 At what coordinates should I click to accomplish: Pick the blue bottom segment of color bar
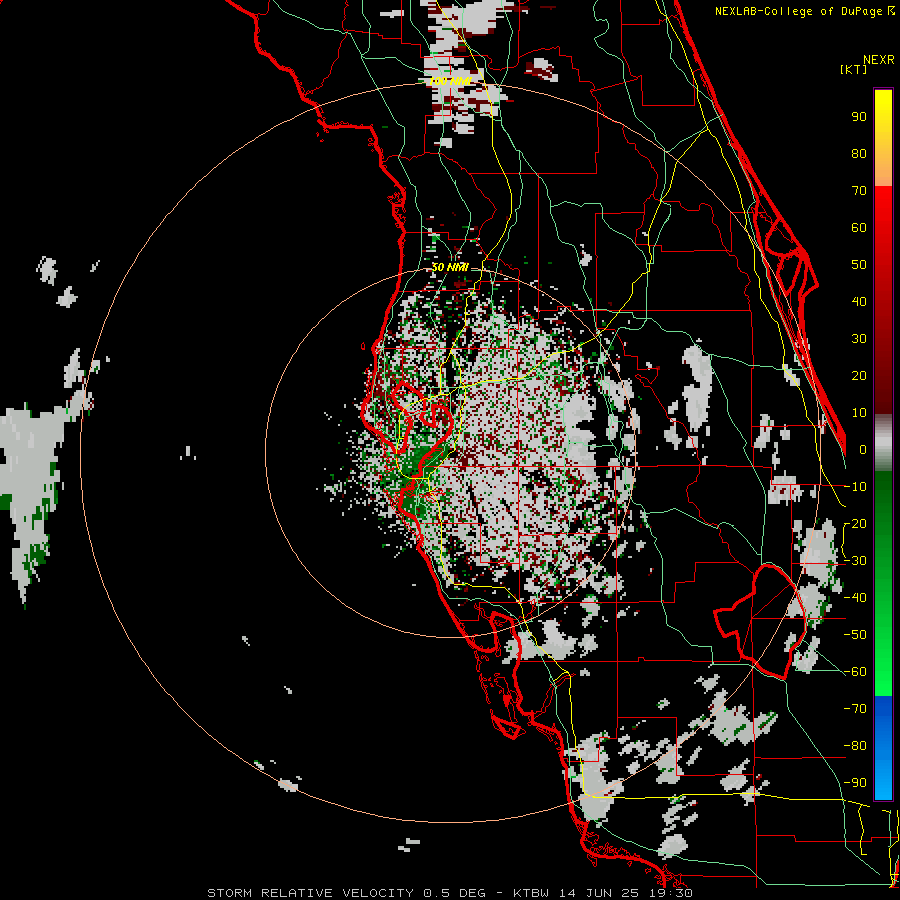(883, 747)
